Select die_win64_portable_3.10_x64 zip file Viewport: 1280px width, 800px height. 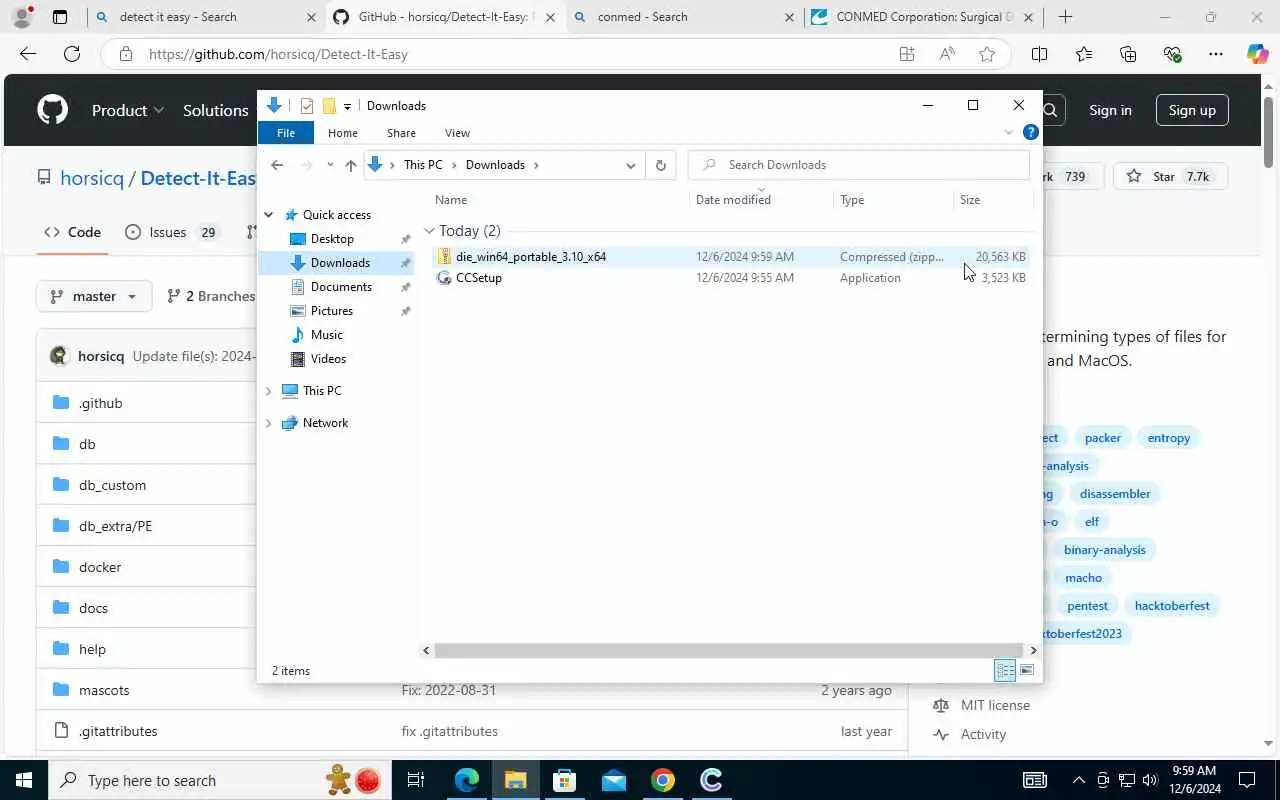click(731, 257)
